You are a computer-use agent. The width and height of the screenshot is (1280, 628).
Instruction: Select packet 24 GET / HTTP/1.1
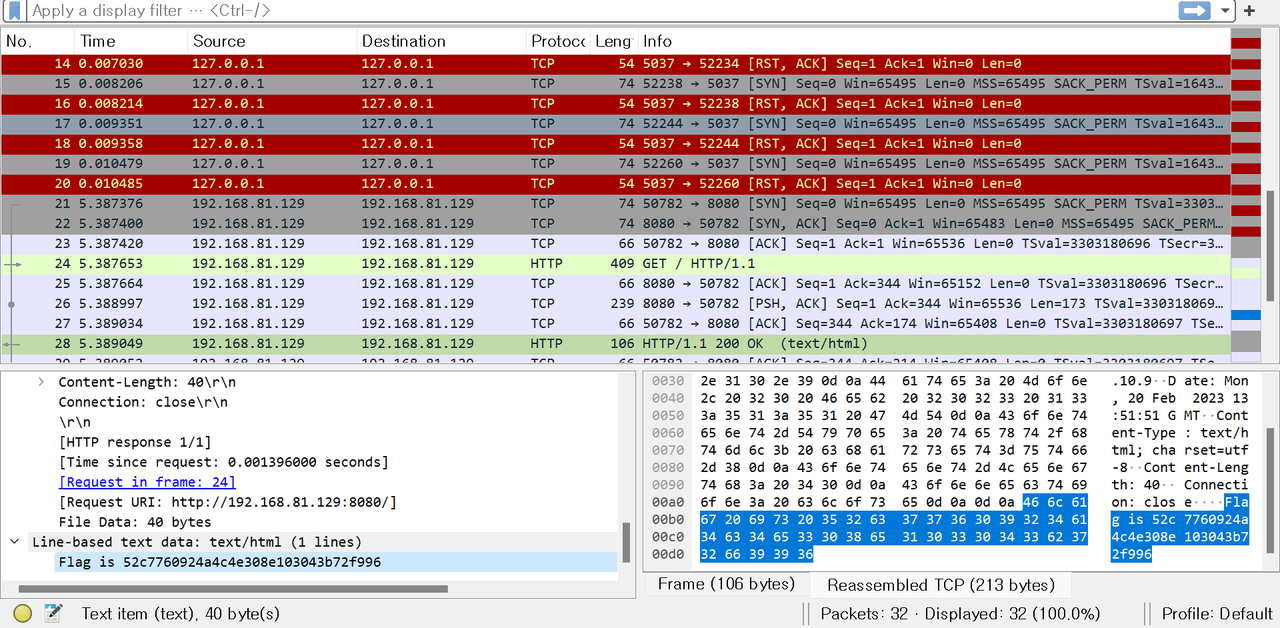[x=614, y=264]
